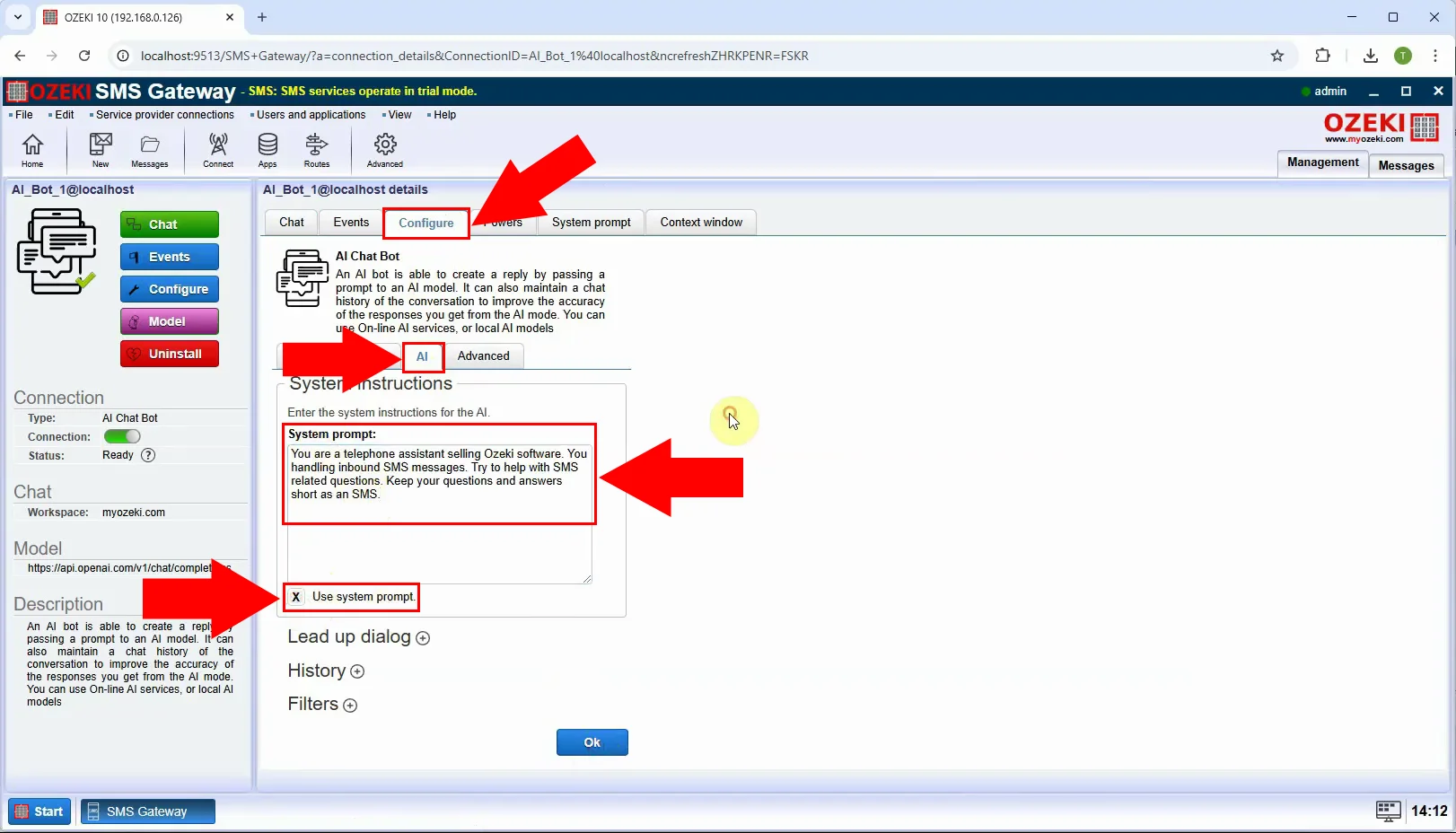The height and width of the screenshot is (833, 1456).
Task: Click the Start button in the taskbar
Action: pyautogui.click(x=39, y=811)
